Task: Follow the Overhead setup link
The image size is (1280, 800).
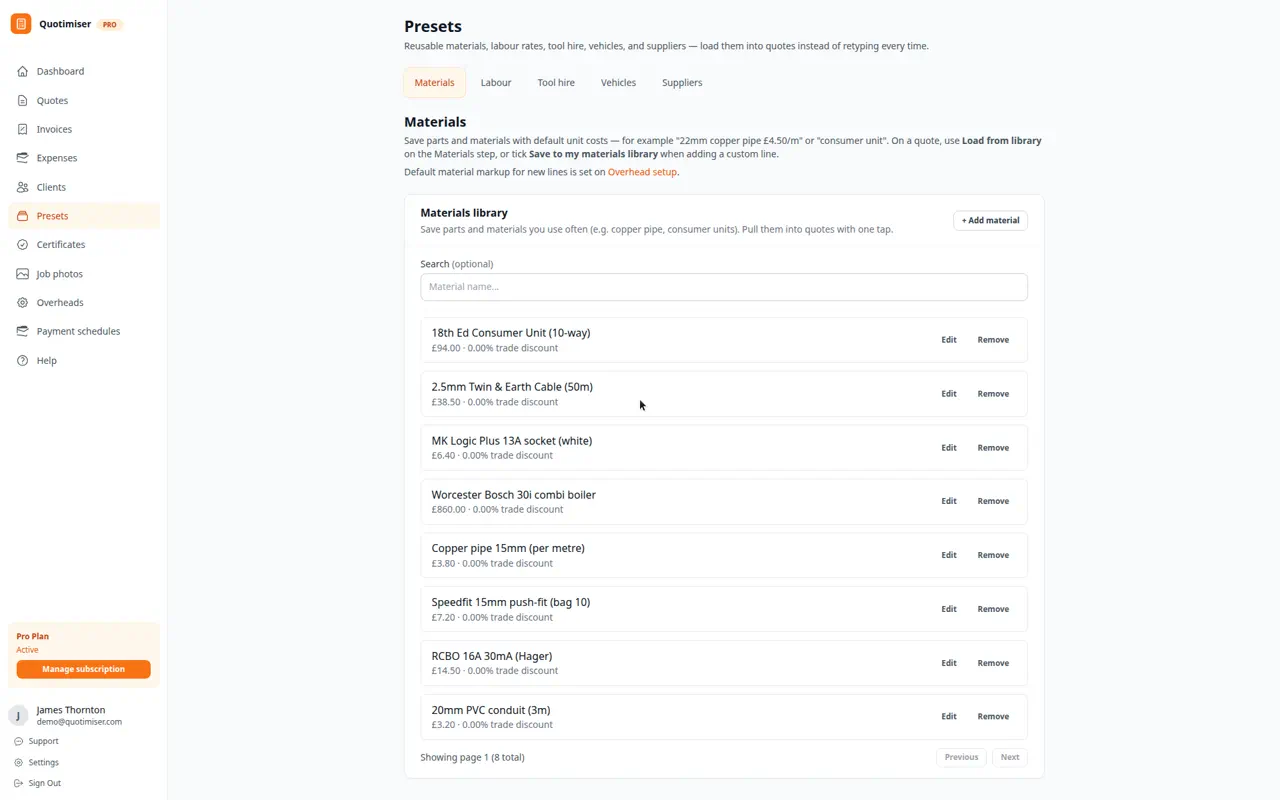Action: tap(642, 172)
